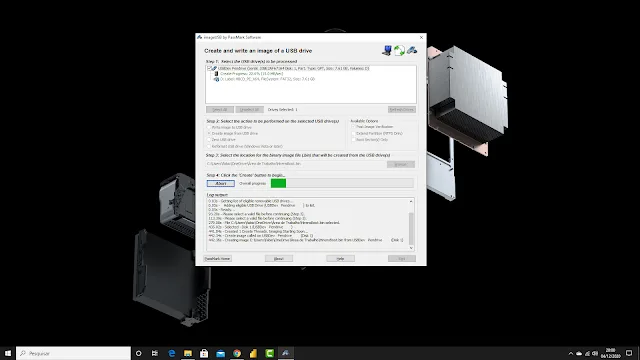The height and width of the screenshot is (360, 640).
Task: Click the Help button
Action: pyautogui.click(x=340, y=258)
